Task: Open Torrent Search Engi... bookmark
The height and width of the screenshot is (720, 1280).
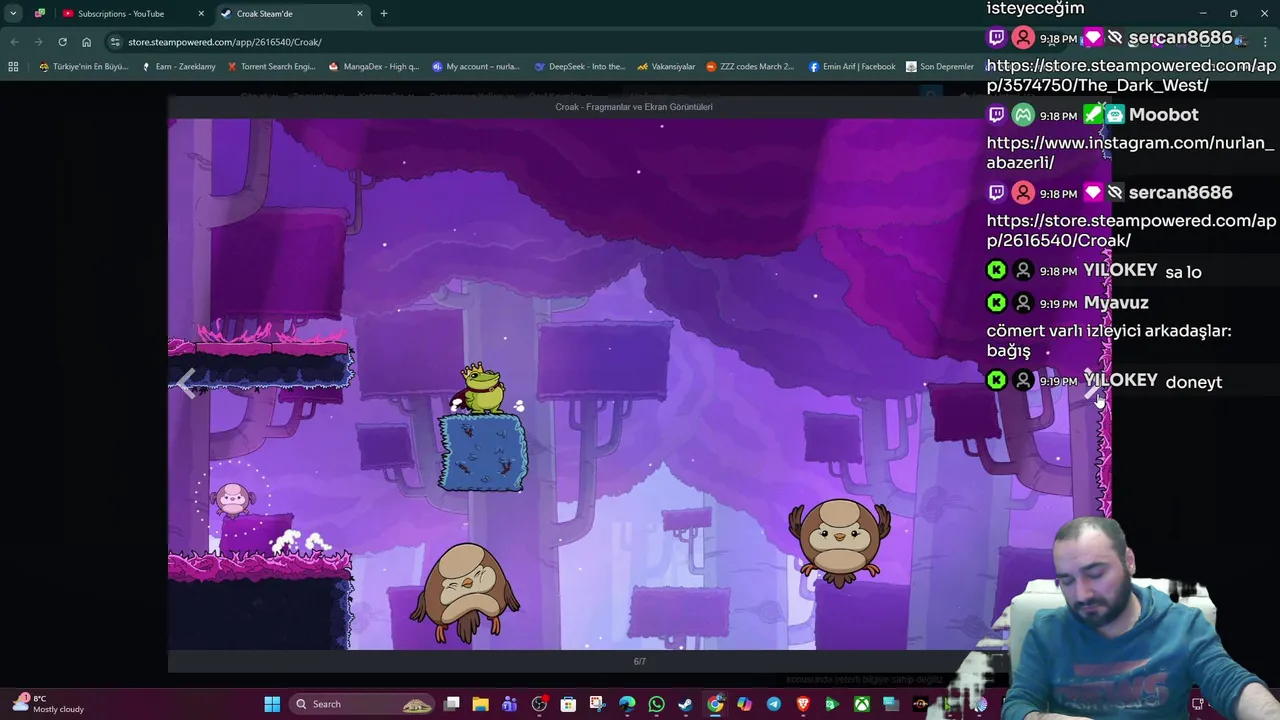Action: (272, 67)
